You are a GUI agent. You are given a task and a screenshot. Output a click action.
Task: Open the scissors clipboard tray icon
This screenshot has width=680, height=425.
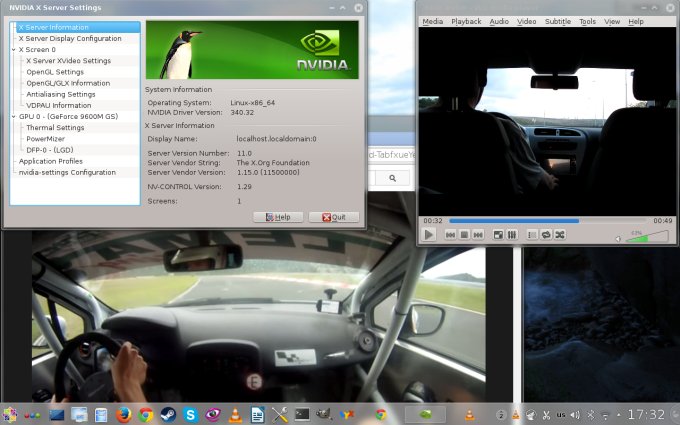tap(546, 415)
